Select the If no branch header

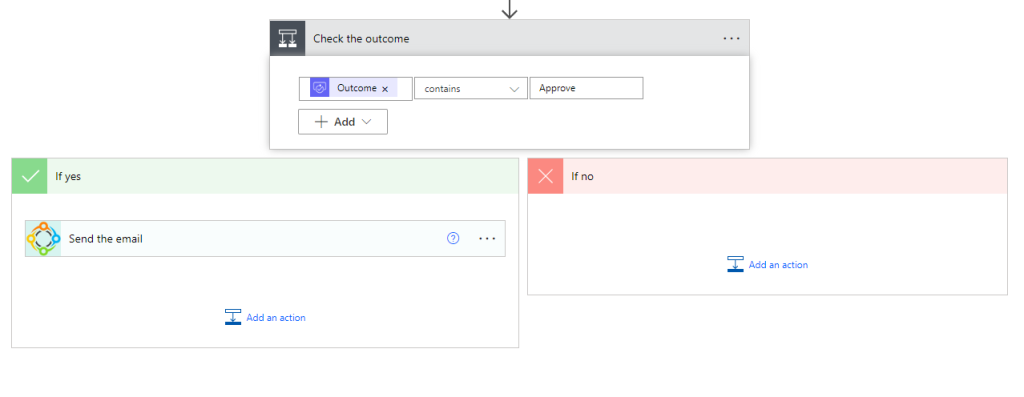point(767,176)
